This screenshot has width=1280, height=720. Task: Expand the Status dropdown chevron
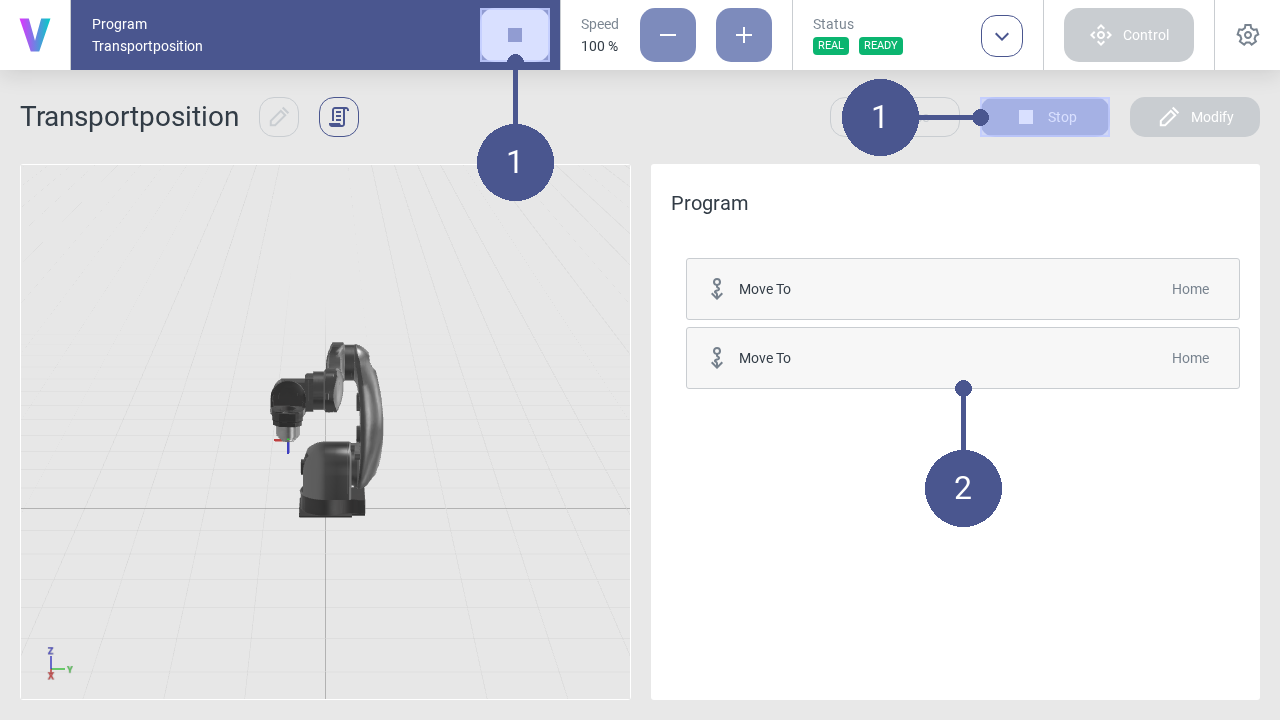click(x=1002, y=36)
